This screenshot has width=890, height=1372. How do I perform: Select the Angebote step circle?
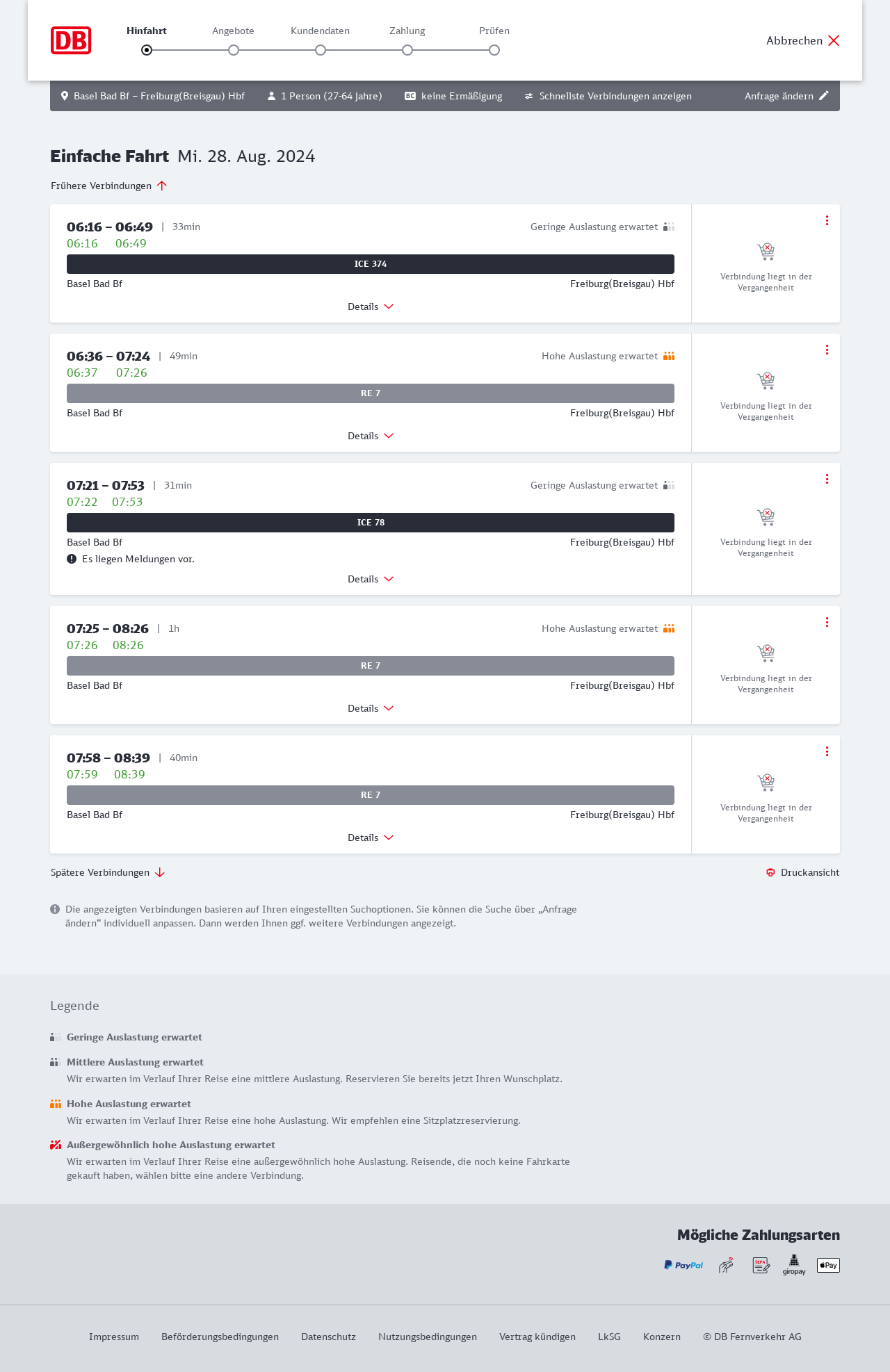point(234,50)
